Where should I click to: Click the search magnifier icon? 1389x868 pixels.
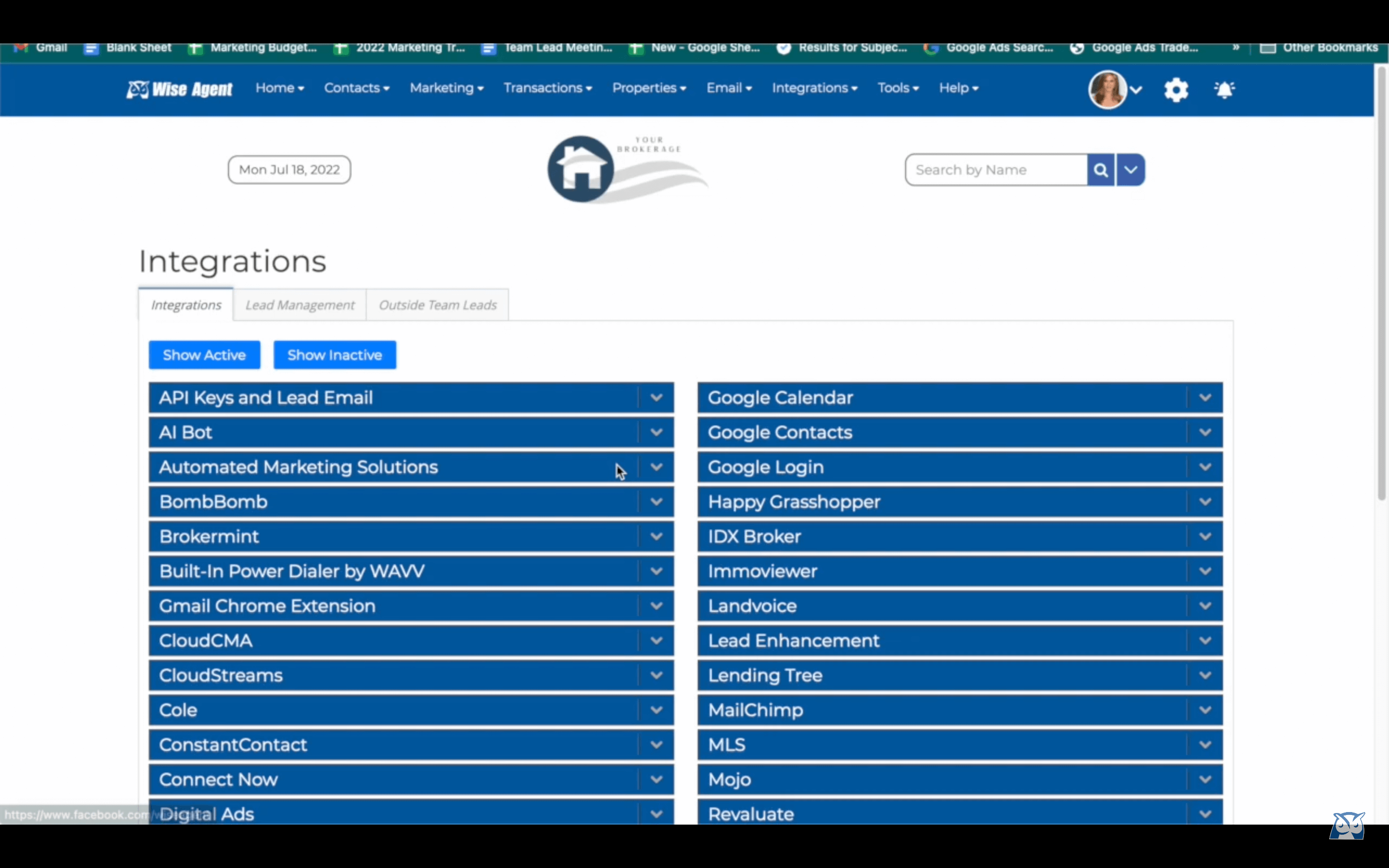pyautogui.click(x=1100, y=169)
